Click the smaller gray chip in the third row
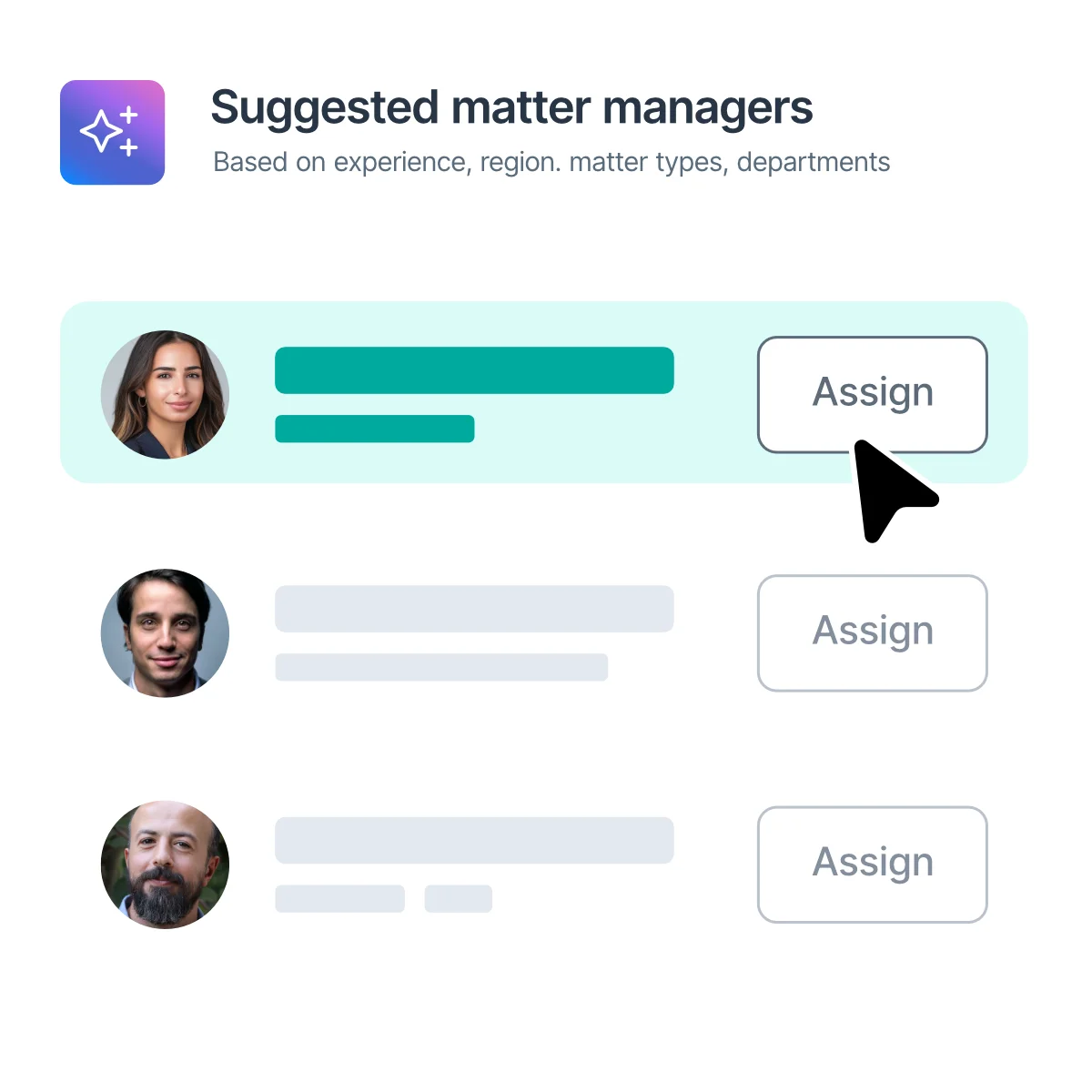The width and height of the screenshot is (1092, 1092). [458, 898]
